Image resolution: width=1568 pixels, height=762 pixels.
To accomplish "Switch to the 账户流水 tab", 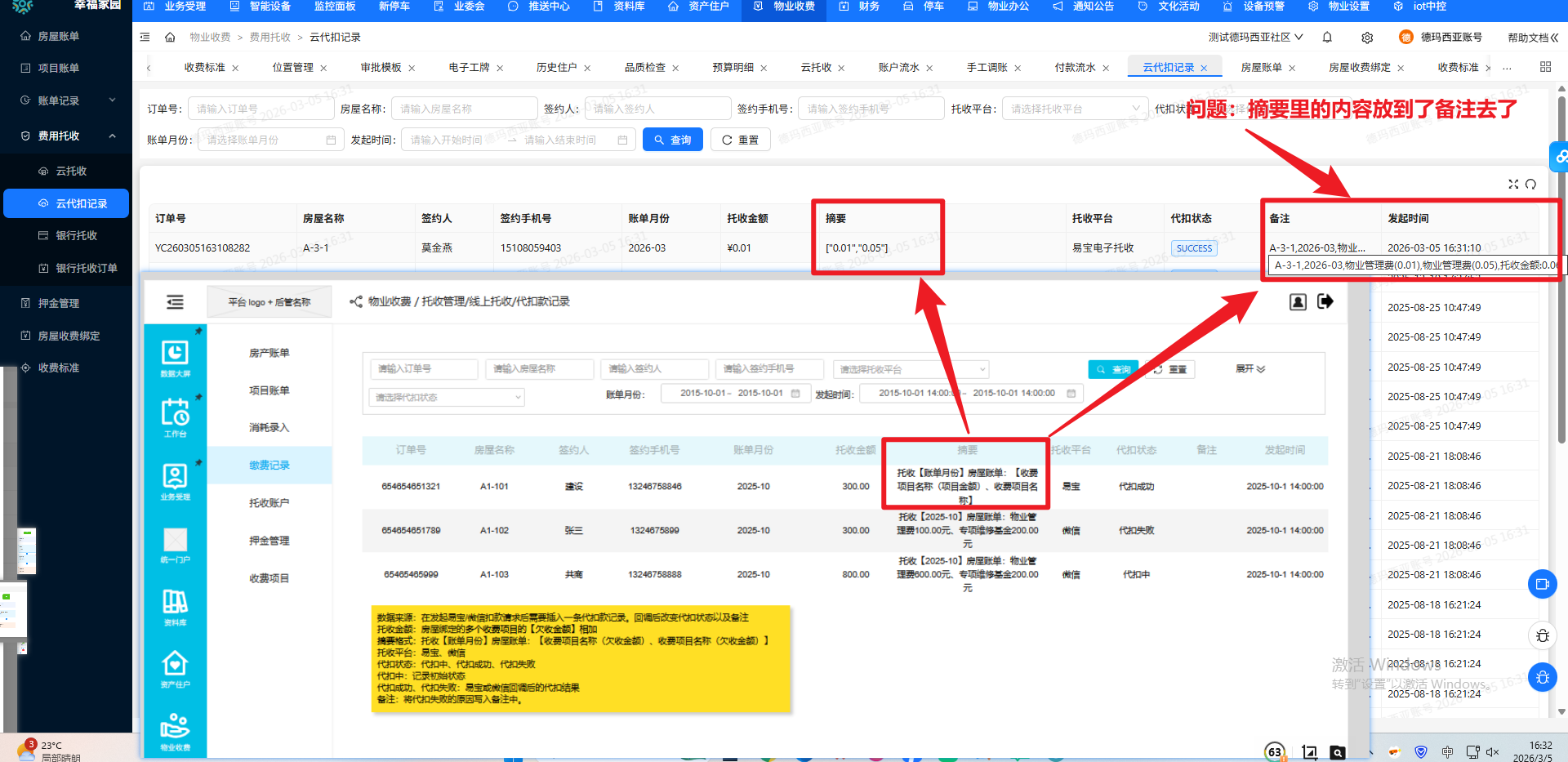I will 898,68.
